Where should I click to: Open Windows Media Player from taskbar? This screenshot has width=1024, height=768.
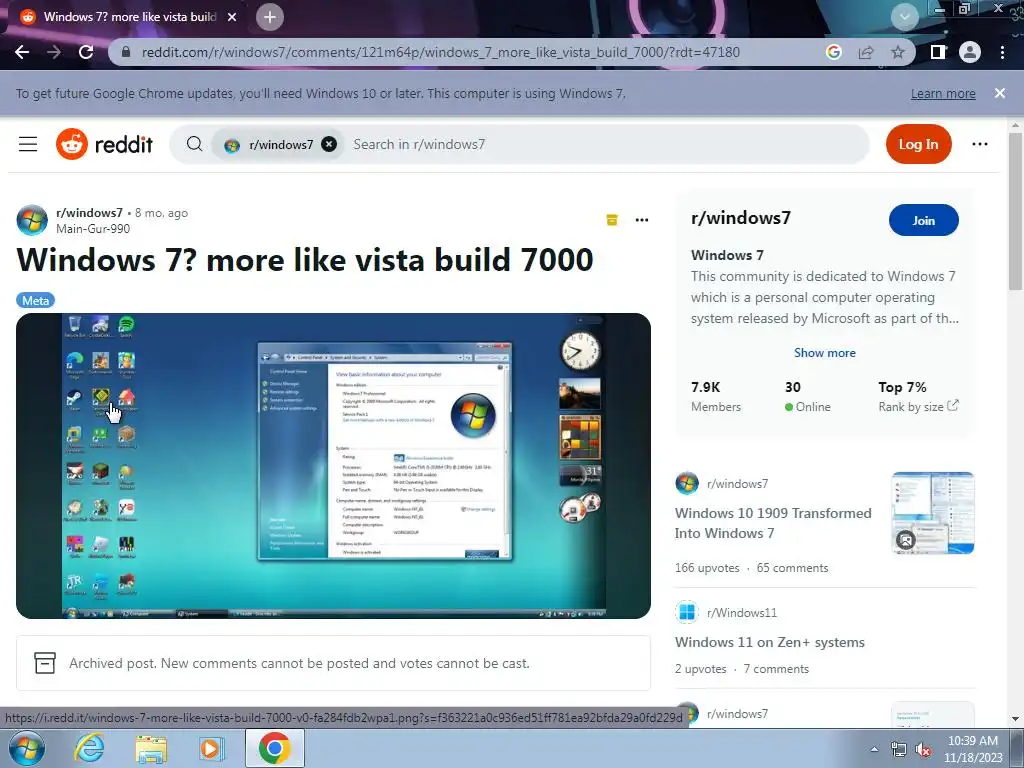click(x=211, y=748)
